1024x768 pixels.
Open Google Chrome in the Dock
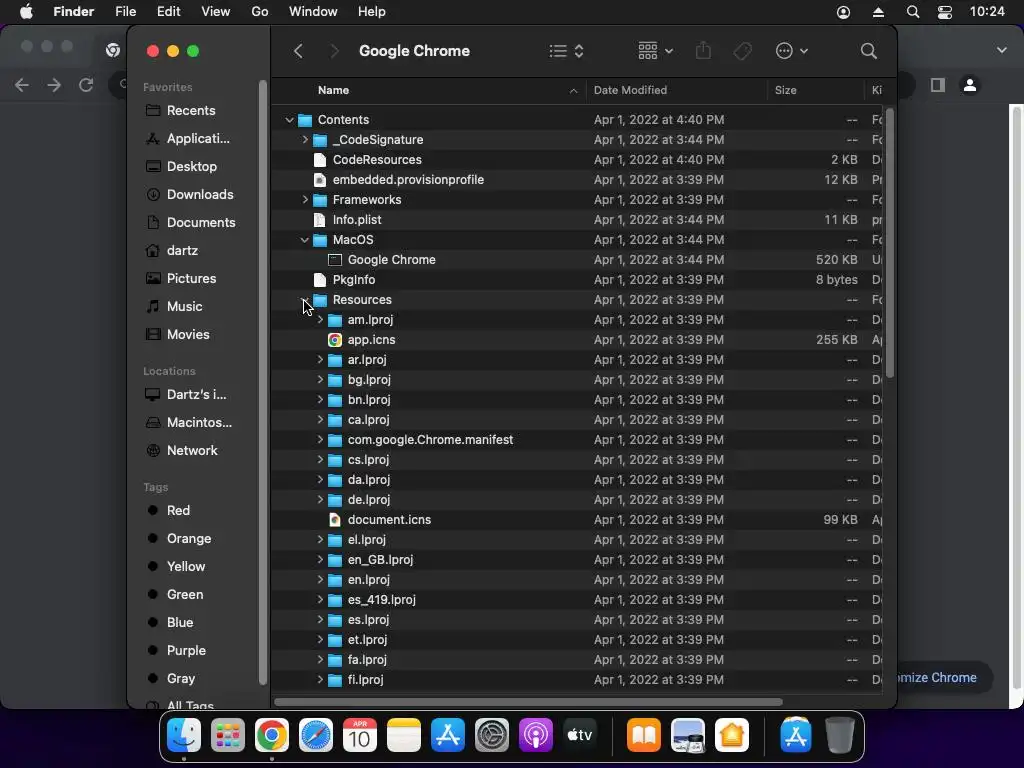tap(272, 735)
